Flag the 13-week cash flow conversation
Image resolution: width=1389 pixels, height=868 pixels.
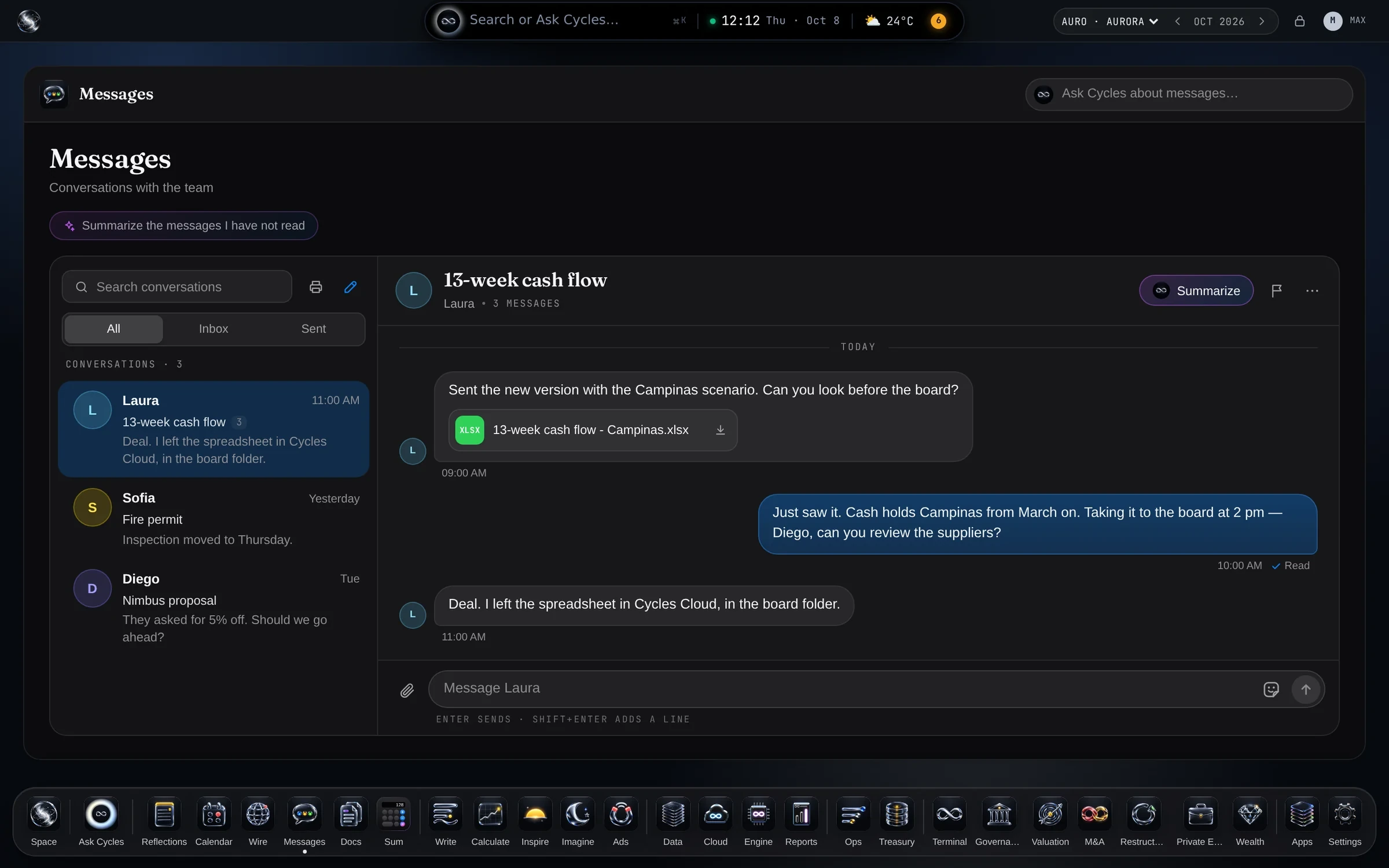point(1276,290)
